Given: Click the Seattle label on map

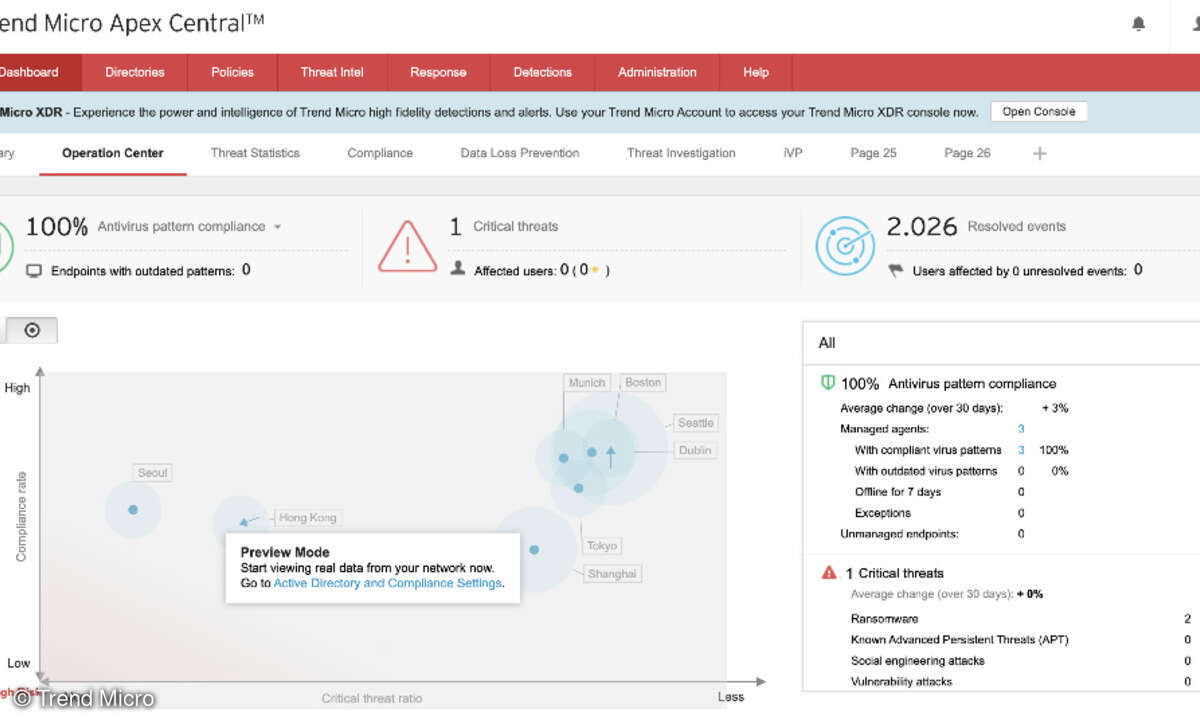Looking at the screenshot, I should pyautogui.click(x=695, y=423).
